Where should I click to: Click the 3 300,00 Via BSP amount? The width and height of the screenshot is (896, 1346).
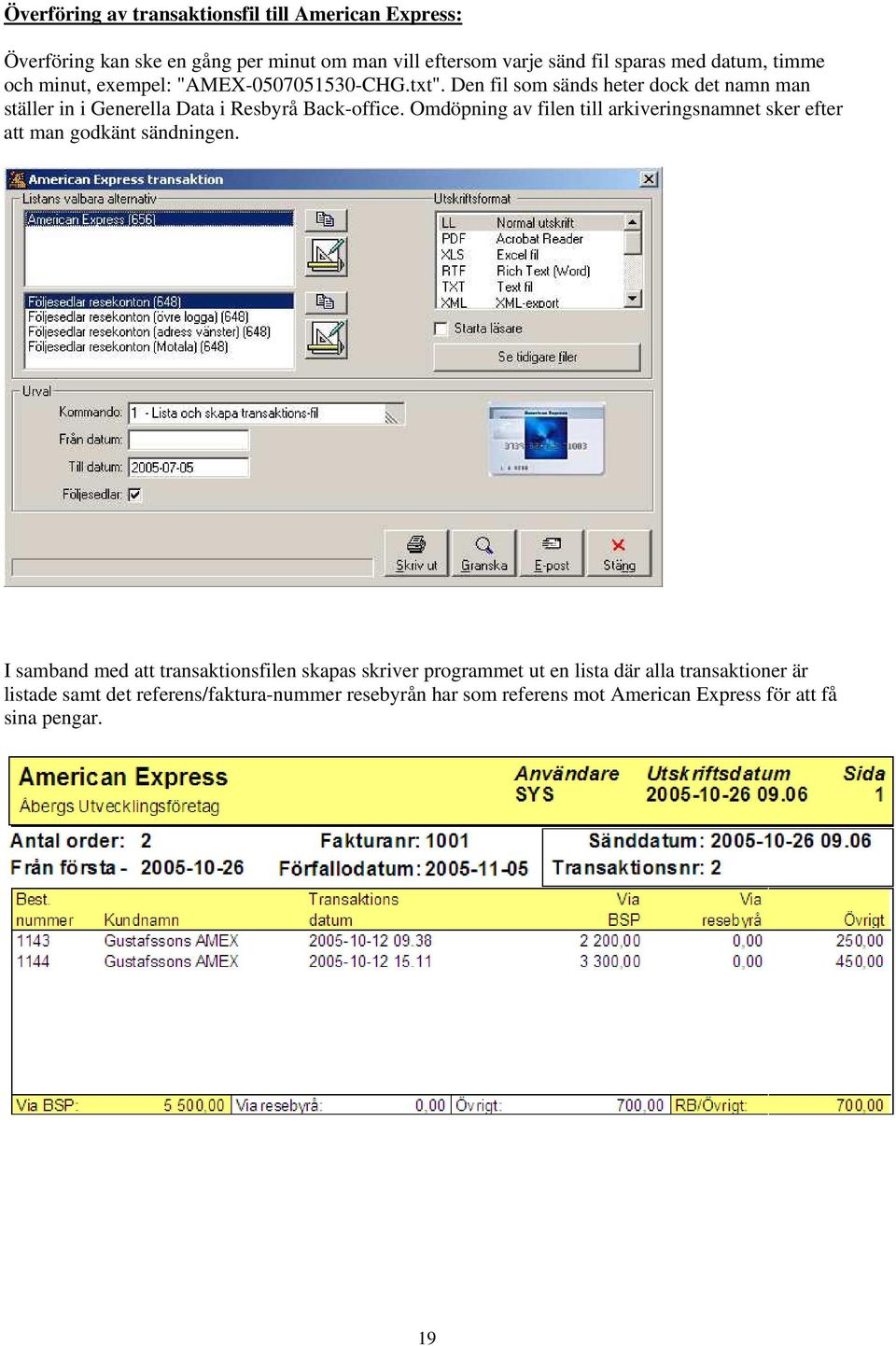pyautogui.click(x=609, y=961)
